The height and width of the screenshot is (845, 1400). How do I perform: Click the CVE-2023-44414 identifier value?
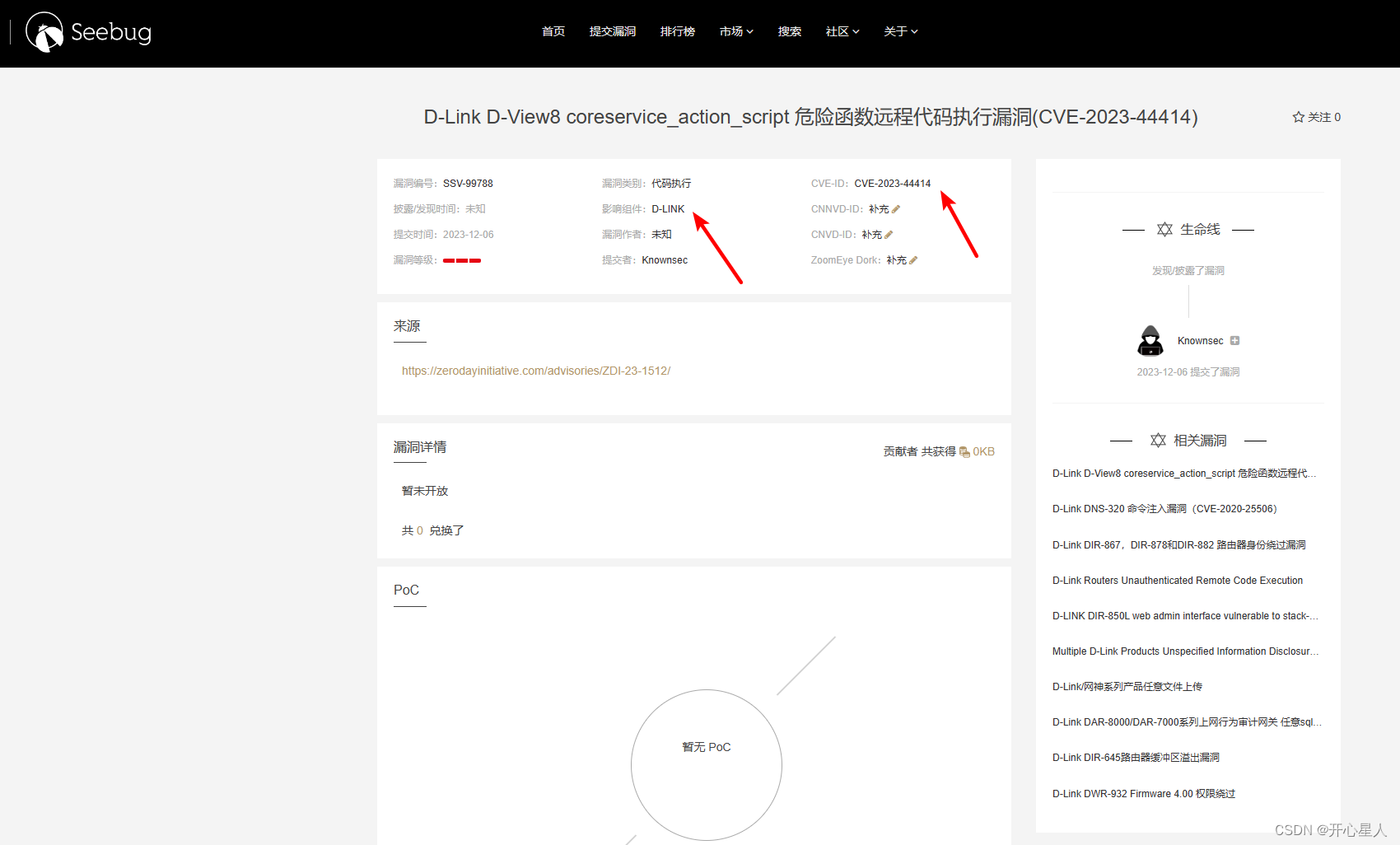893,184
